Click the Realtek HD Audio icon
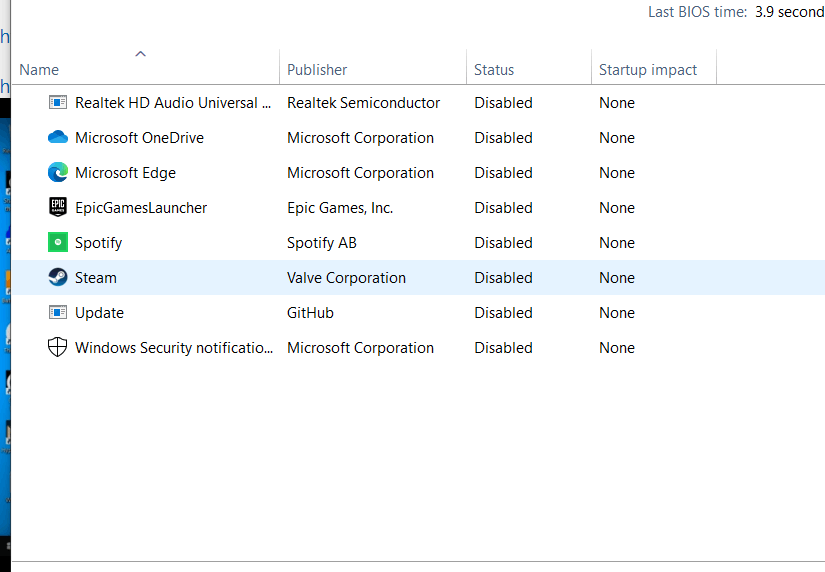 pyautogui.click(x=58, y=103)
